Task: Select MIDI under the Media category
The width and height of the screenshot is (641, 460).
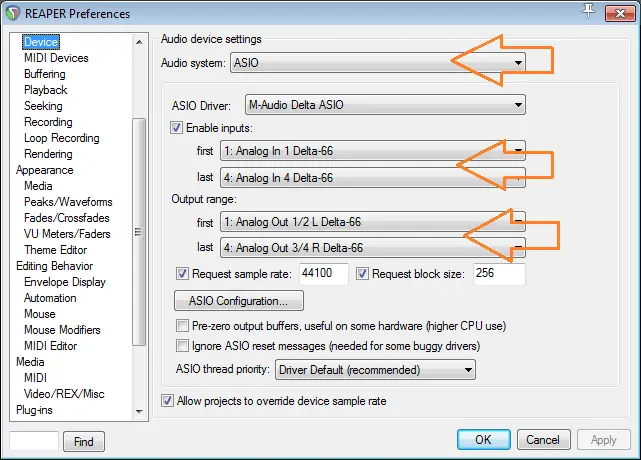Action: coord(35,377)
